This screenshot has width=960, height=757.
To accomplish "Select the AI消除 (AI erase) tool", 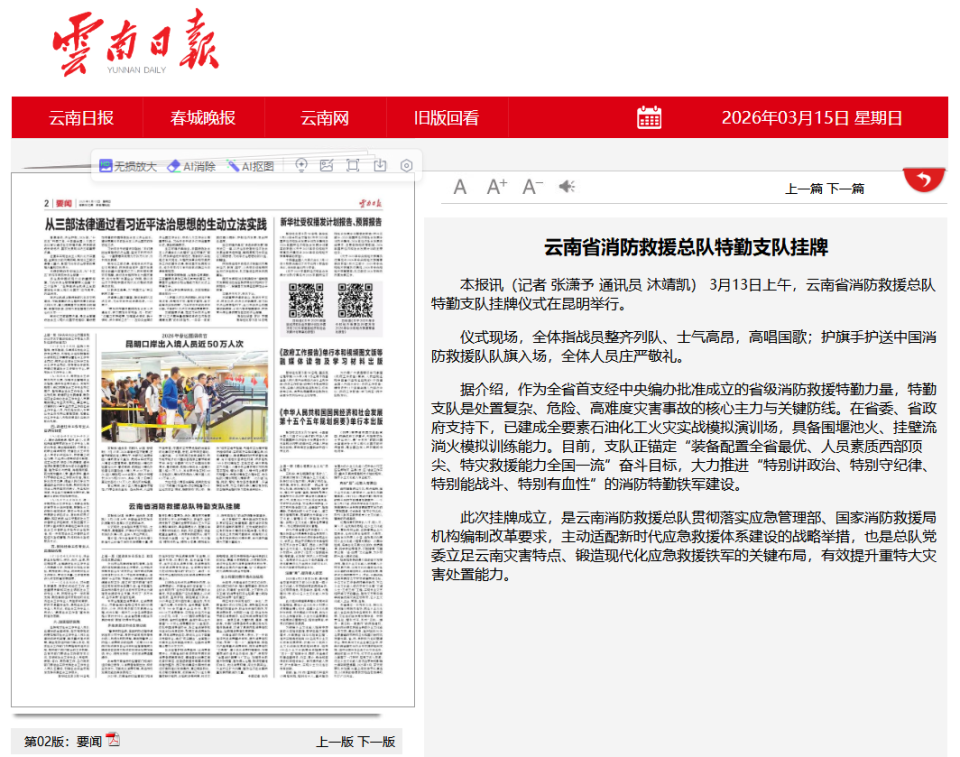I will click(x=190, y=166).
